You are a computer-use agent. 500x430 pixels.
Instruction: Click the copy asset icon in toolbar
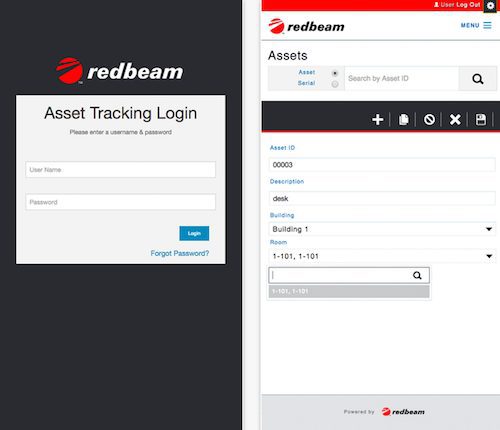tap(404, 119)
